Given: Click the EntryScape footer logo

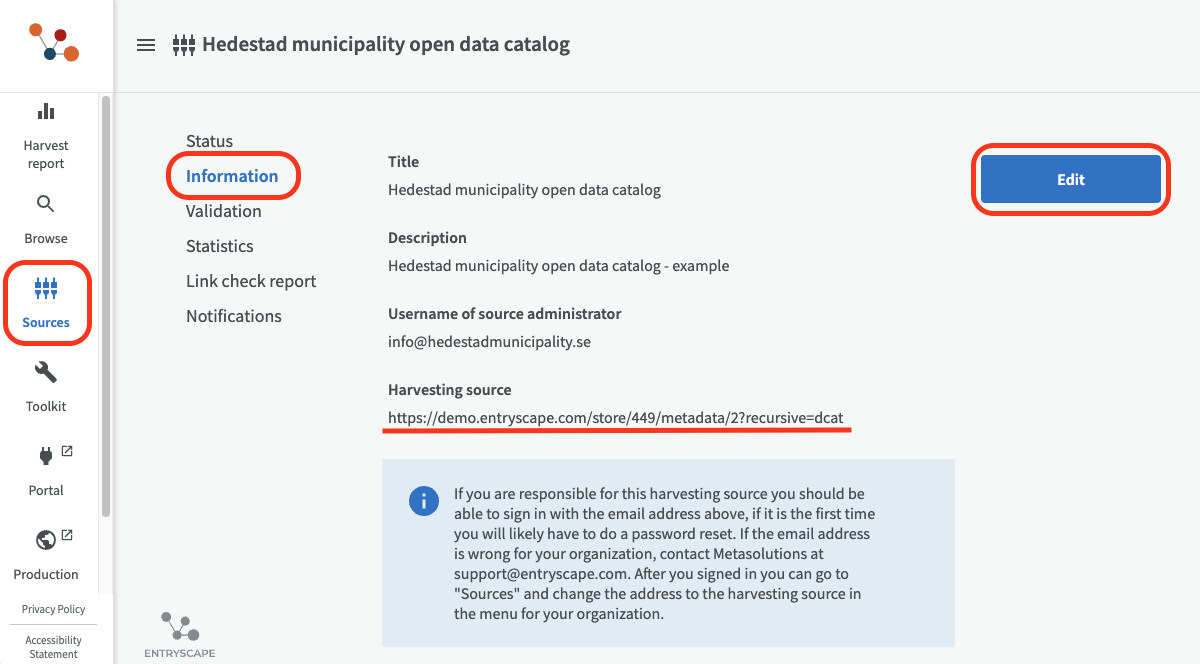Looking at the screenshot, I should coord(181,635).
